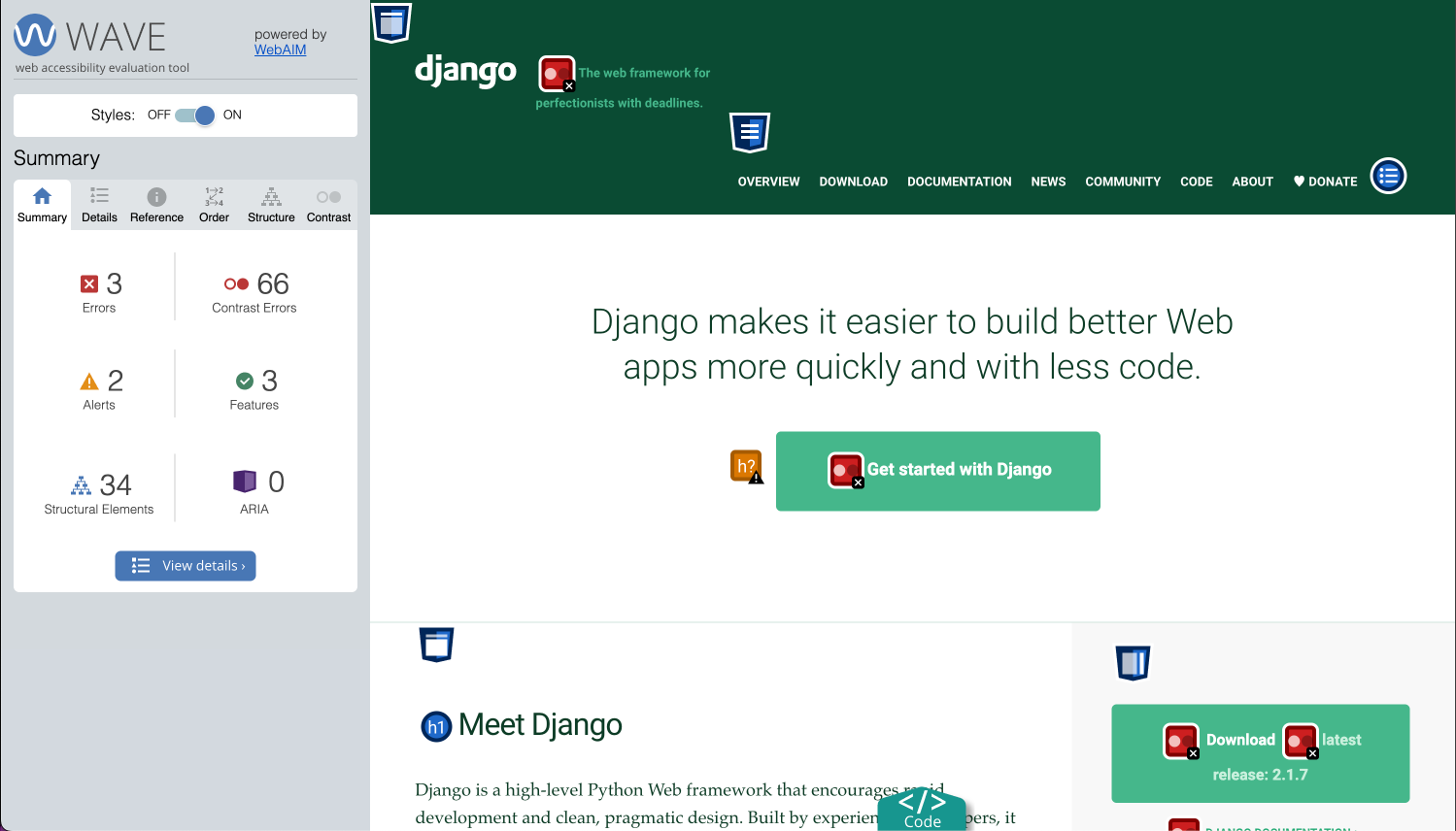Viewport: 1456px width, 831px height.
Task: Click the Contrast Errors icon in summary
Action: (x=236, y=283)
